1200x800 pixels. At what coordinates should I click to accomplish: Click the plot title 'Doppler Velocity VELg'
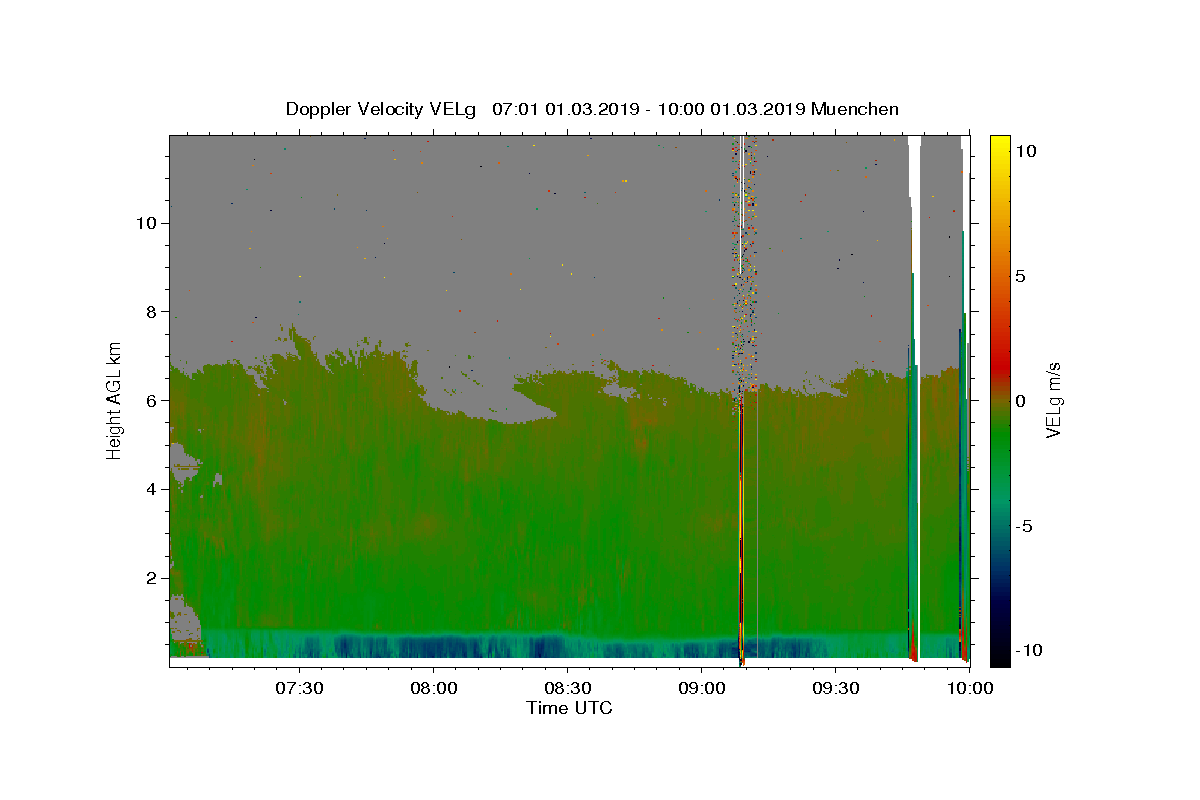point(382,109)
